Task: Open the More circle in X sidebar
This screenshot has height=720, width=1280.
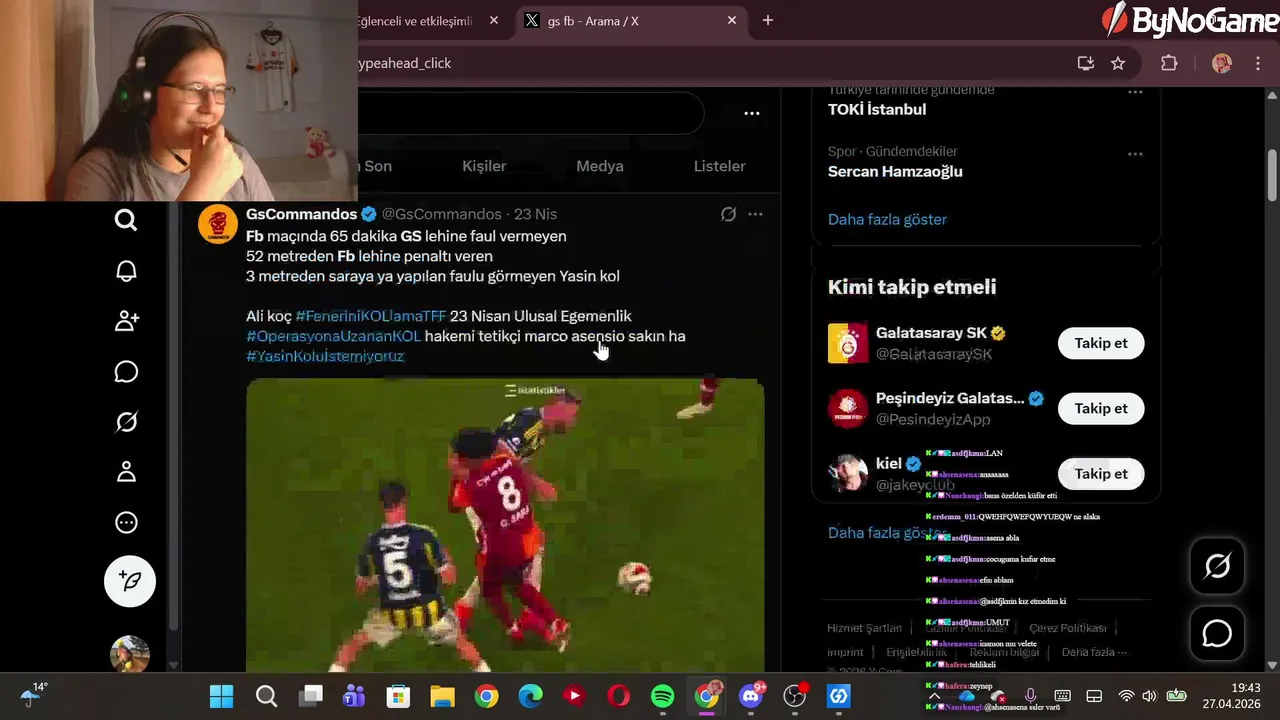Action: pos(126,522)
